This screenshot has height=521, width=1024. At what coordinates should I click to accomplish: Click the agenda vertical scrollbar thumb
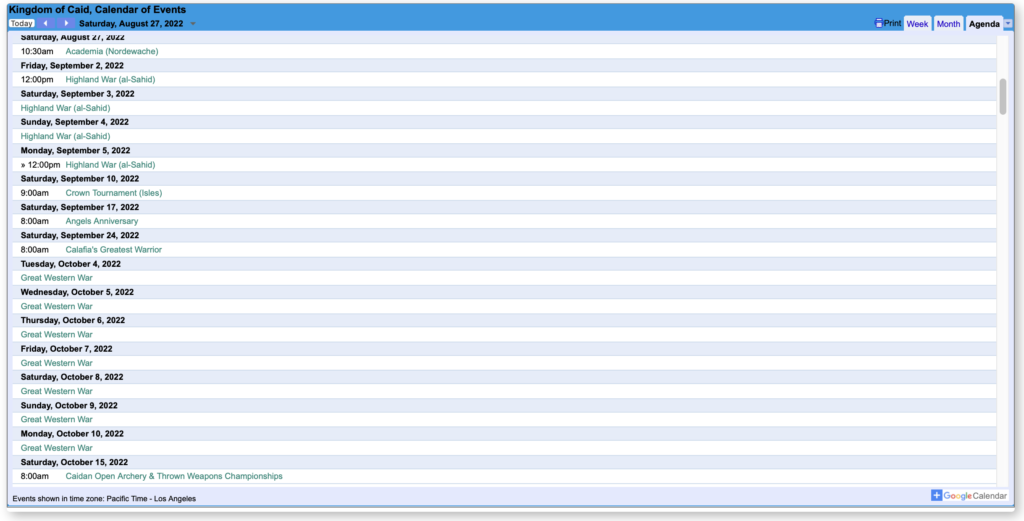click(1002, 97)
